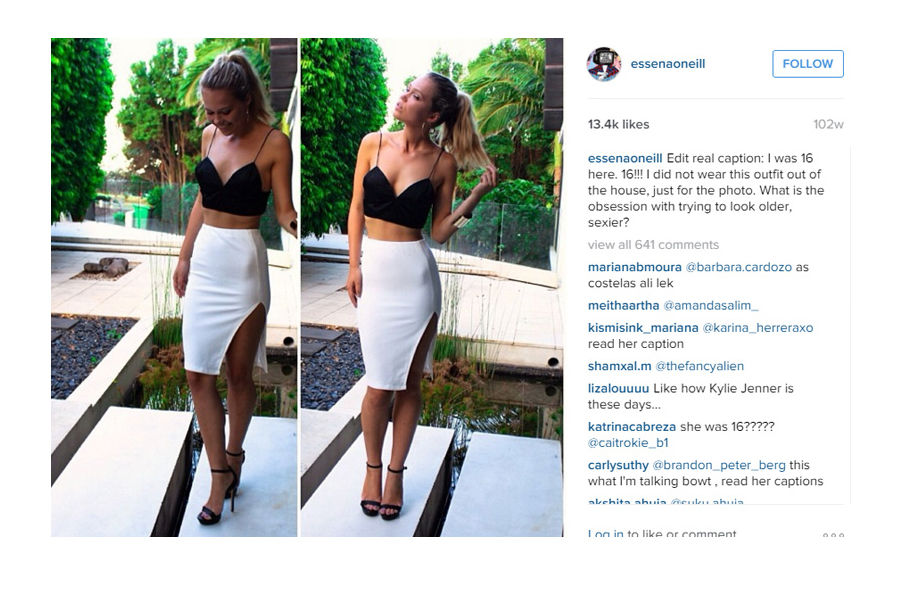Open katrinacabreza's profile
Screen dimensions: 900x600
pos(632,427)
